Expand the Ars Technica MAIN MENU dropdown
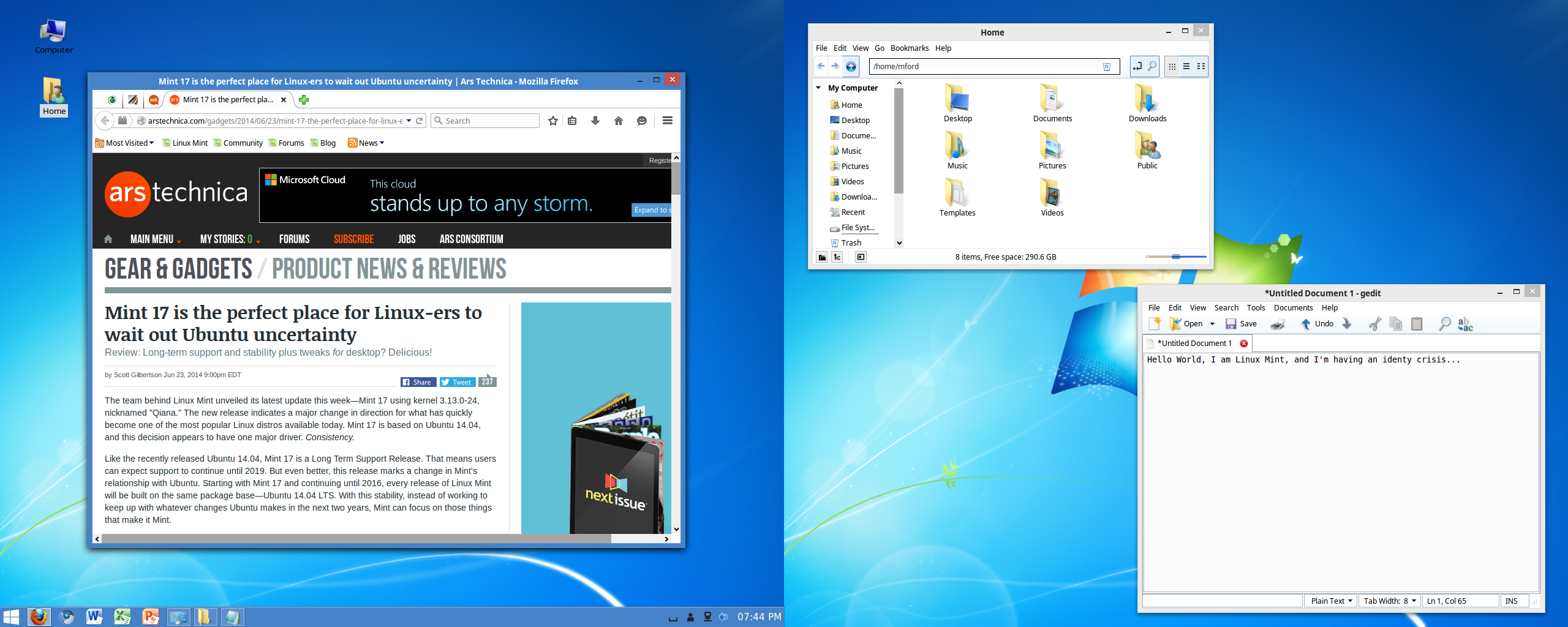Image resolution: width=1568 pixels, height=627 pixels. point(155,239)
